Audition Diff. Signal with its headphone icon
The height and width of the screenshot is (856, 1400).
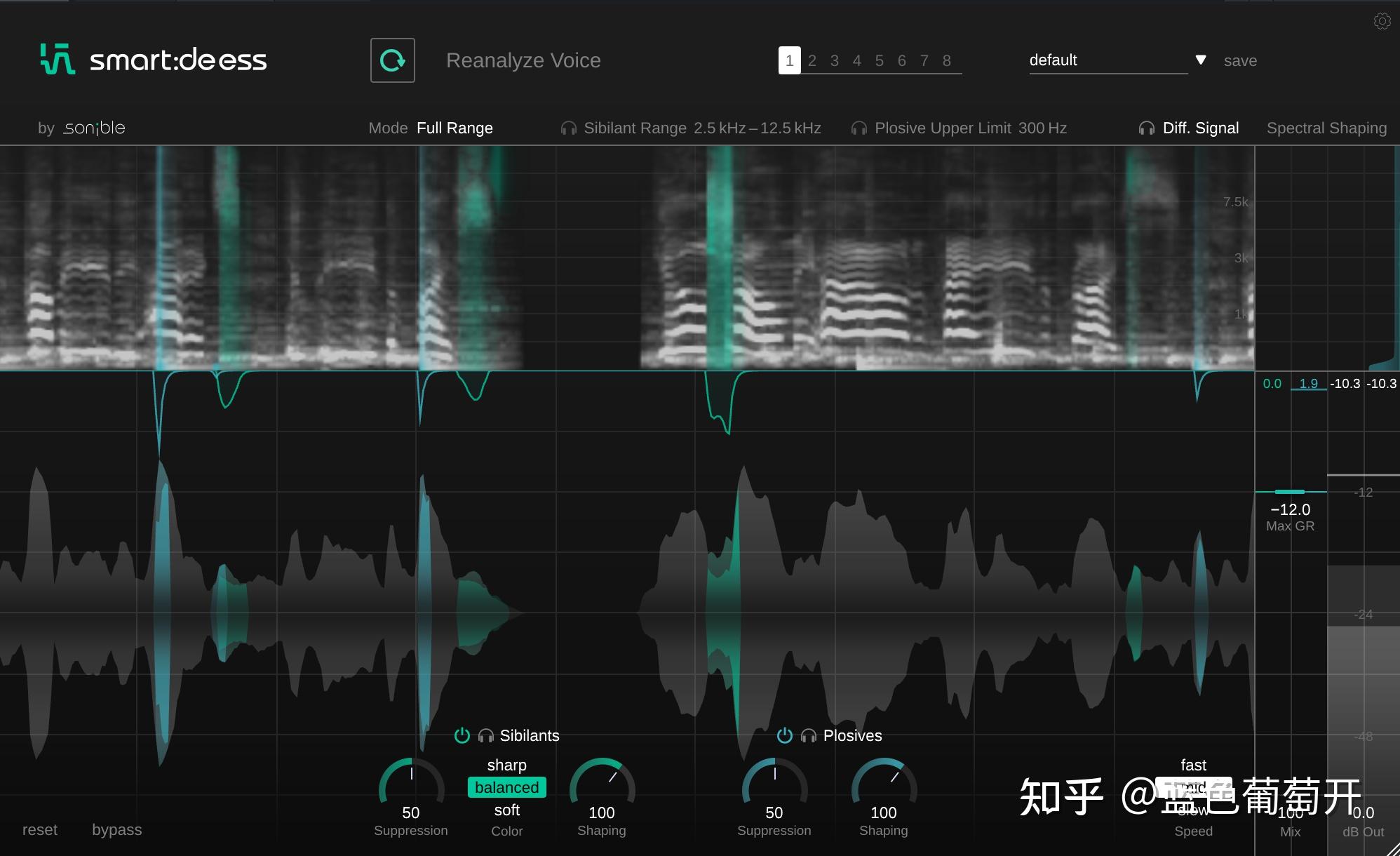[x=1146, y=128]
